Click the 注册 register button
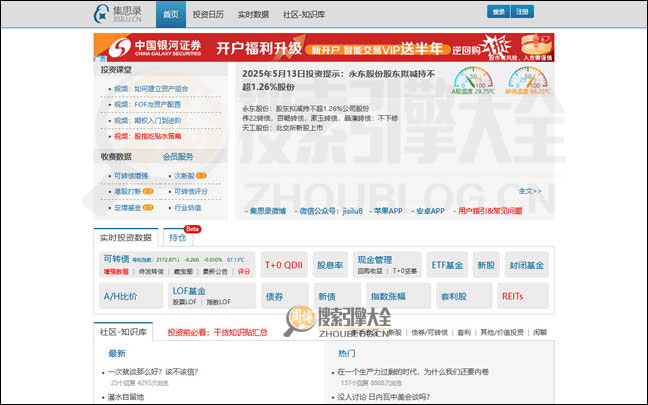This screenshot has width=648, height=405. coord(522,12)
